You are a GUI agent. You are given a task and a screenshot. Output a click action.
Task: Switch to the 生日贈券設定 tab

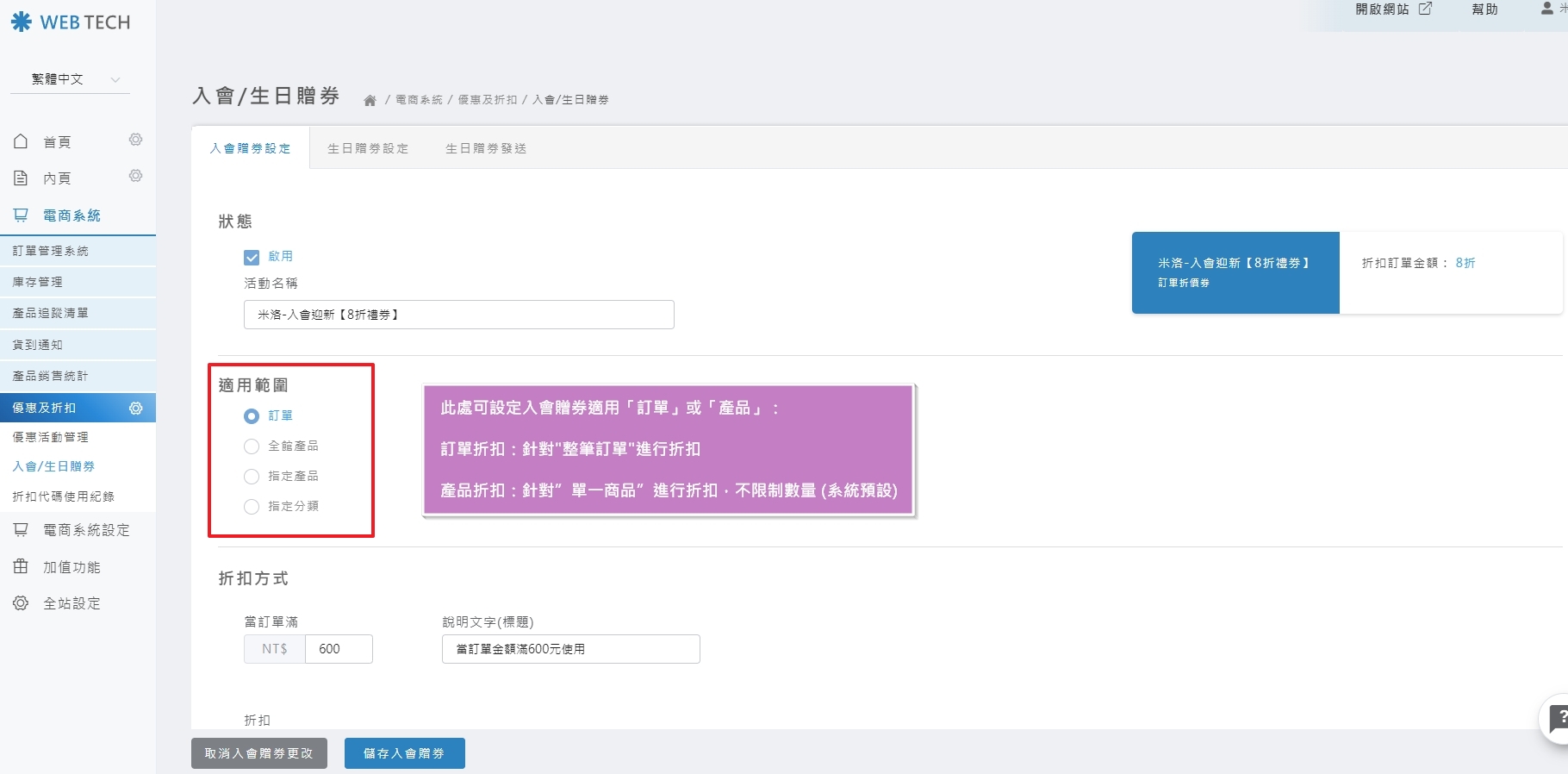pos(368,148)
